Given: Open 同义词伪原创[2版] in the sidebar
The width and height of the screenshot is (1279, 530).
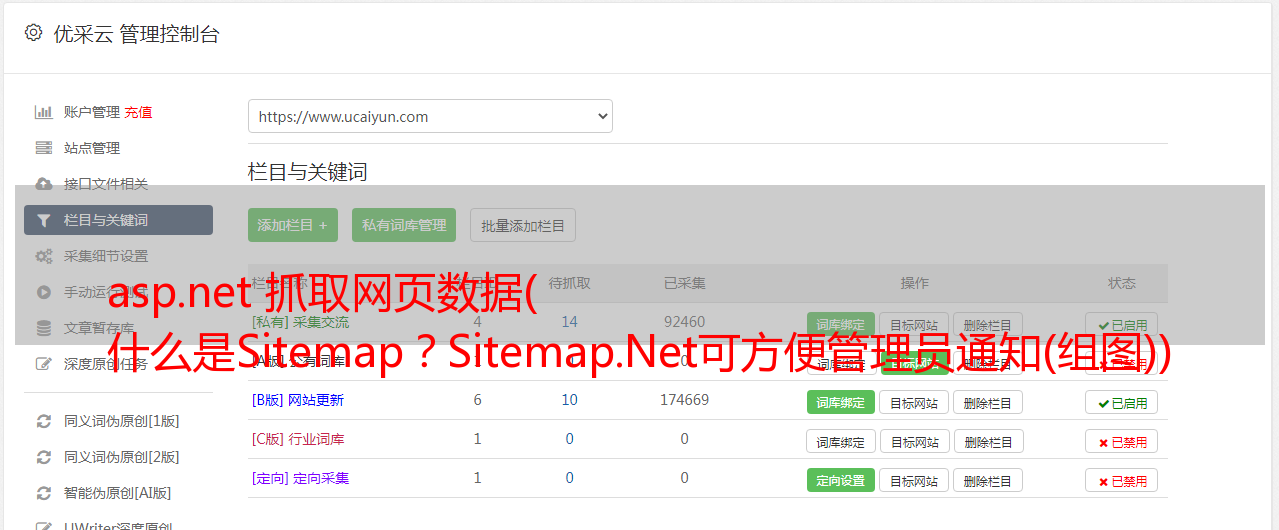Looking at the screenshot, I should pos(122,457).
